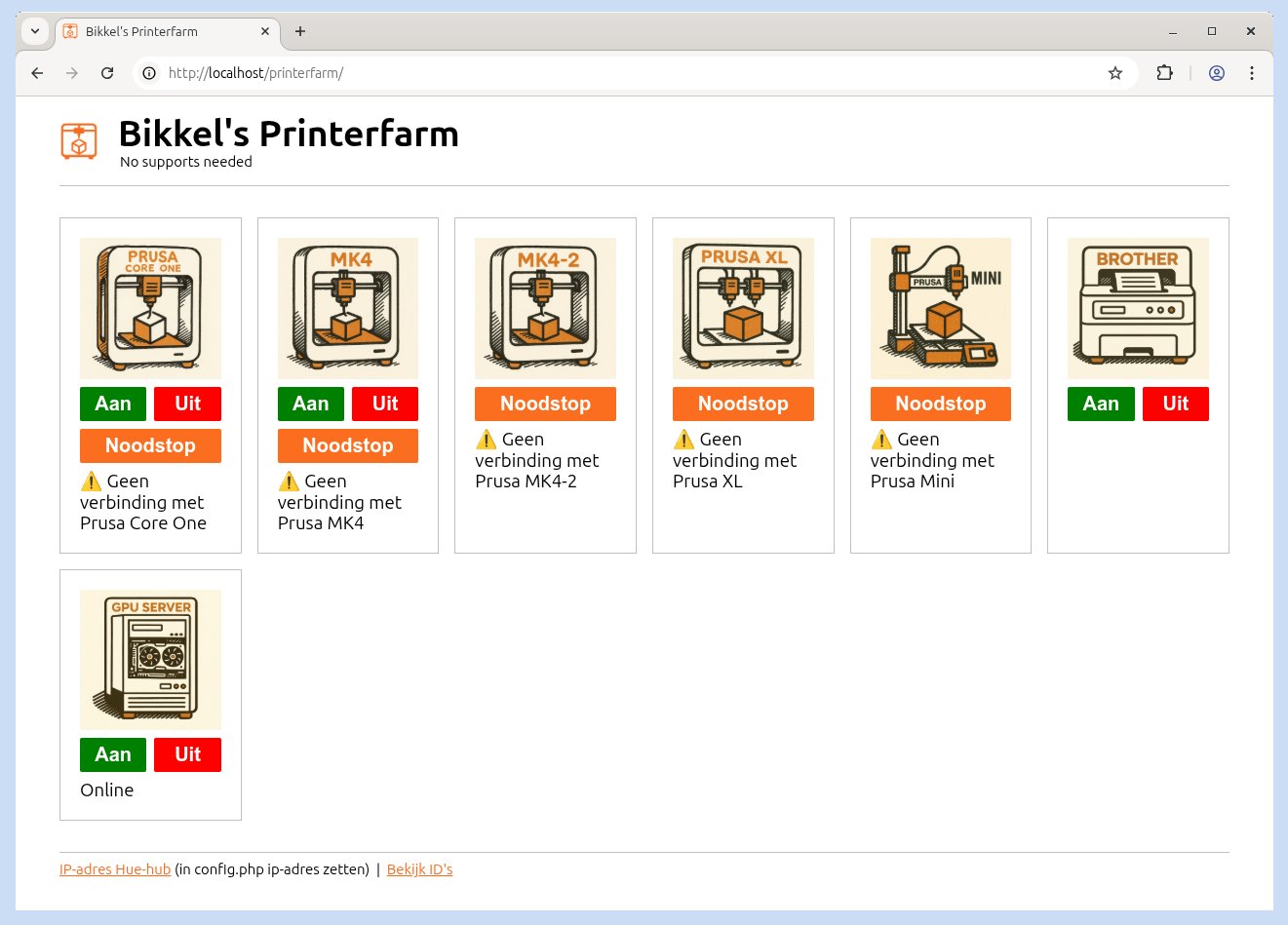The image size is (1288, 925).
Task: Click the Prusa Core One printer image
Action: coord(150,308)
